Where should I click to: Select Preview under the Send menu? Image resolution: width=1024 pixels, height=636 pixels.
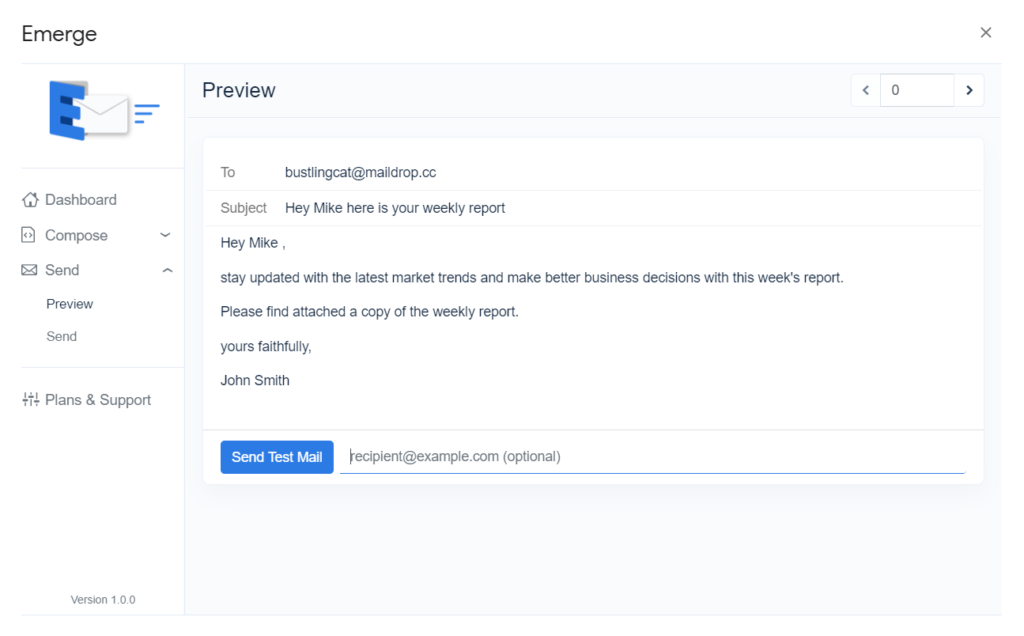click(x=70, y=304)
